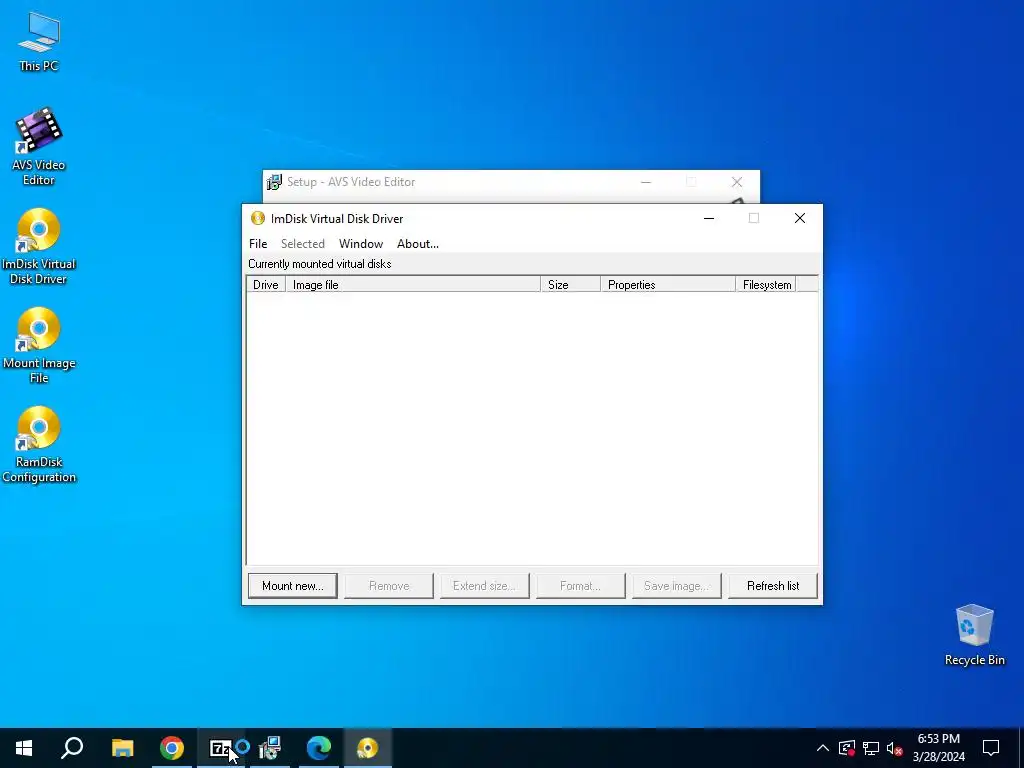Open File Explorer from the taskbar
1024x768 pixels.
click(122, 748)
